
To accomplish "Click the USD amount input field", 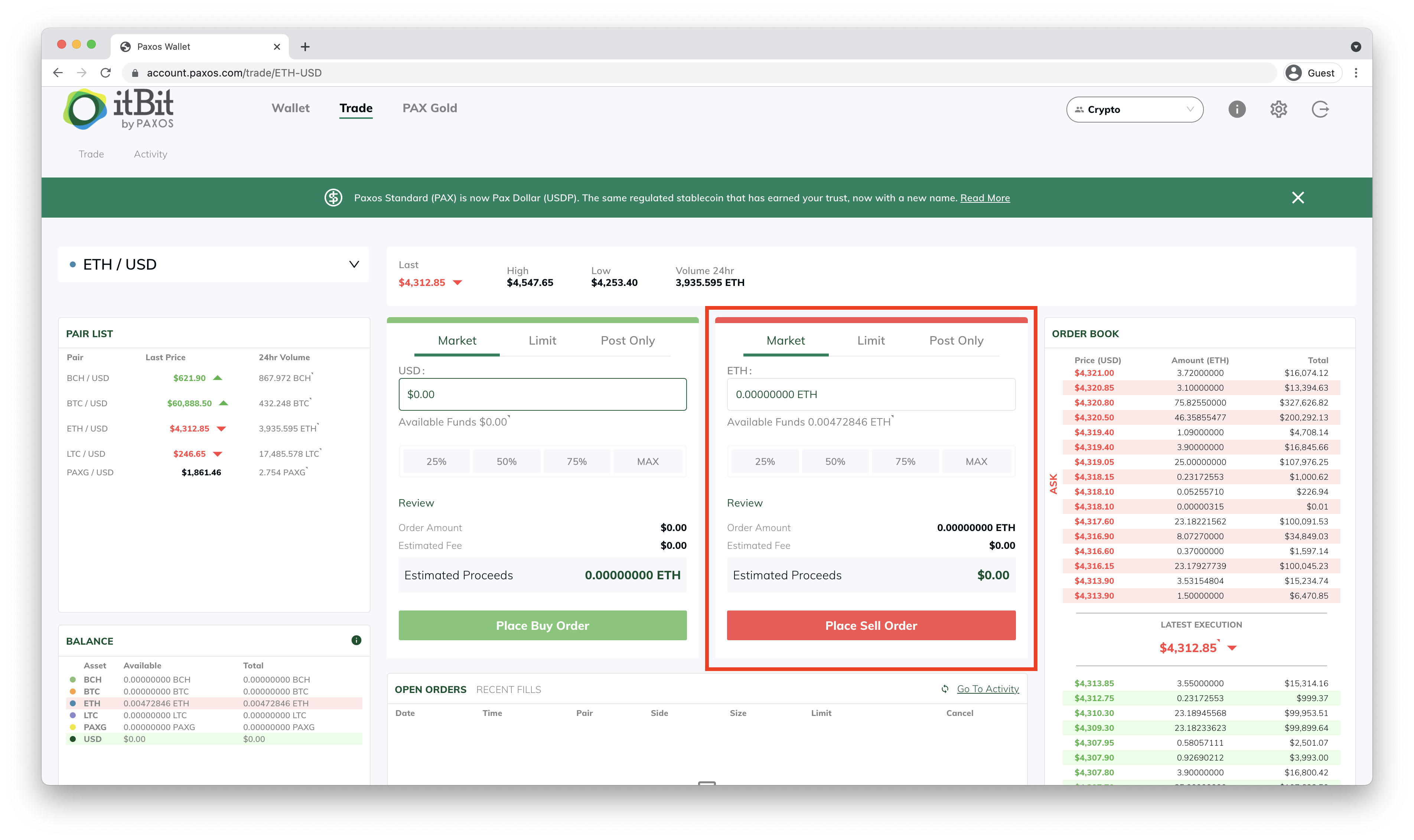I will pyautogui.click(x=542, y=394).
